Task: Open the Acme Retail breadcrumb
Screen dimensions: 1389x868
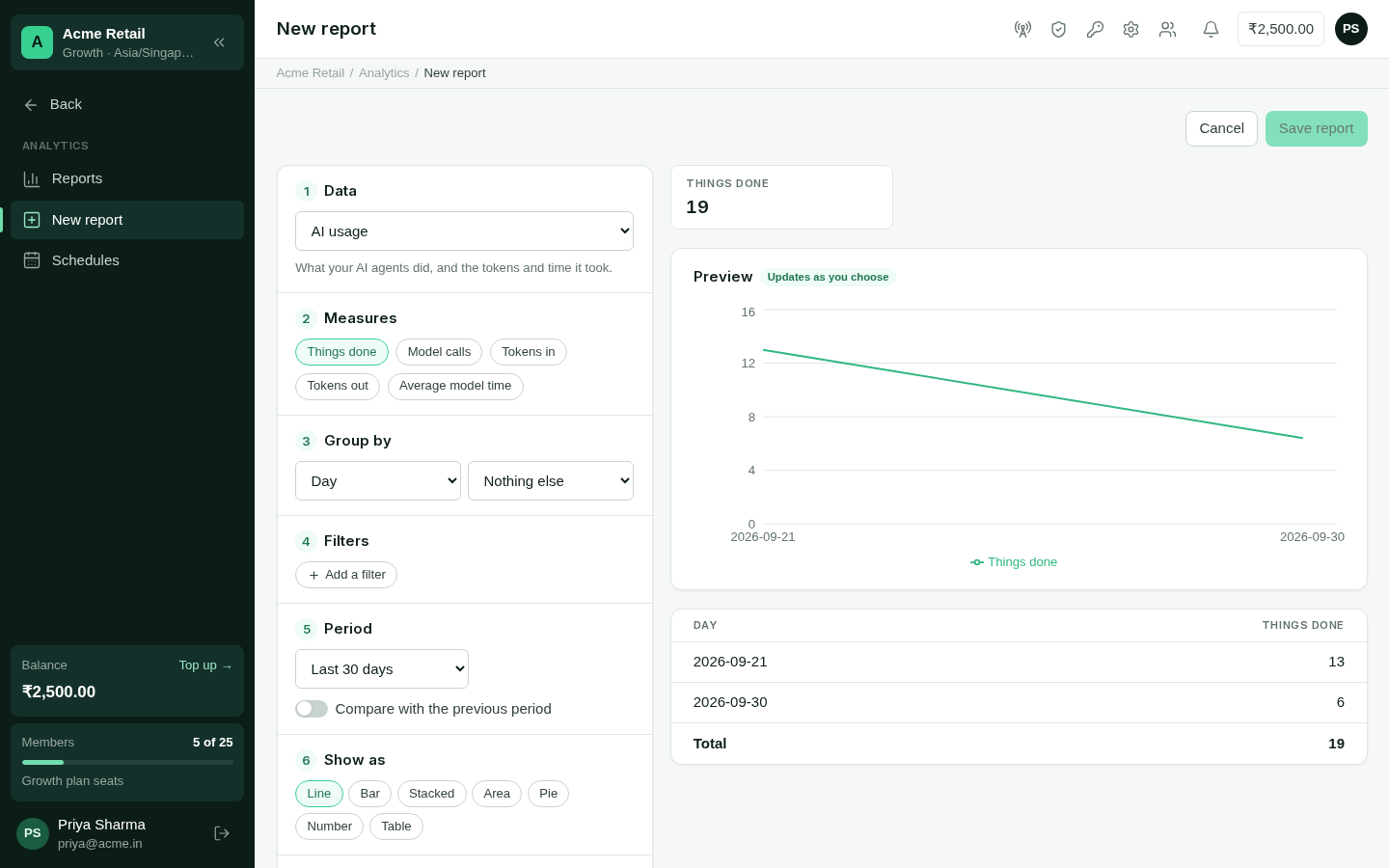Action: click(x=310, y=73)
